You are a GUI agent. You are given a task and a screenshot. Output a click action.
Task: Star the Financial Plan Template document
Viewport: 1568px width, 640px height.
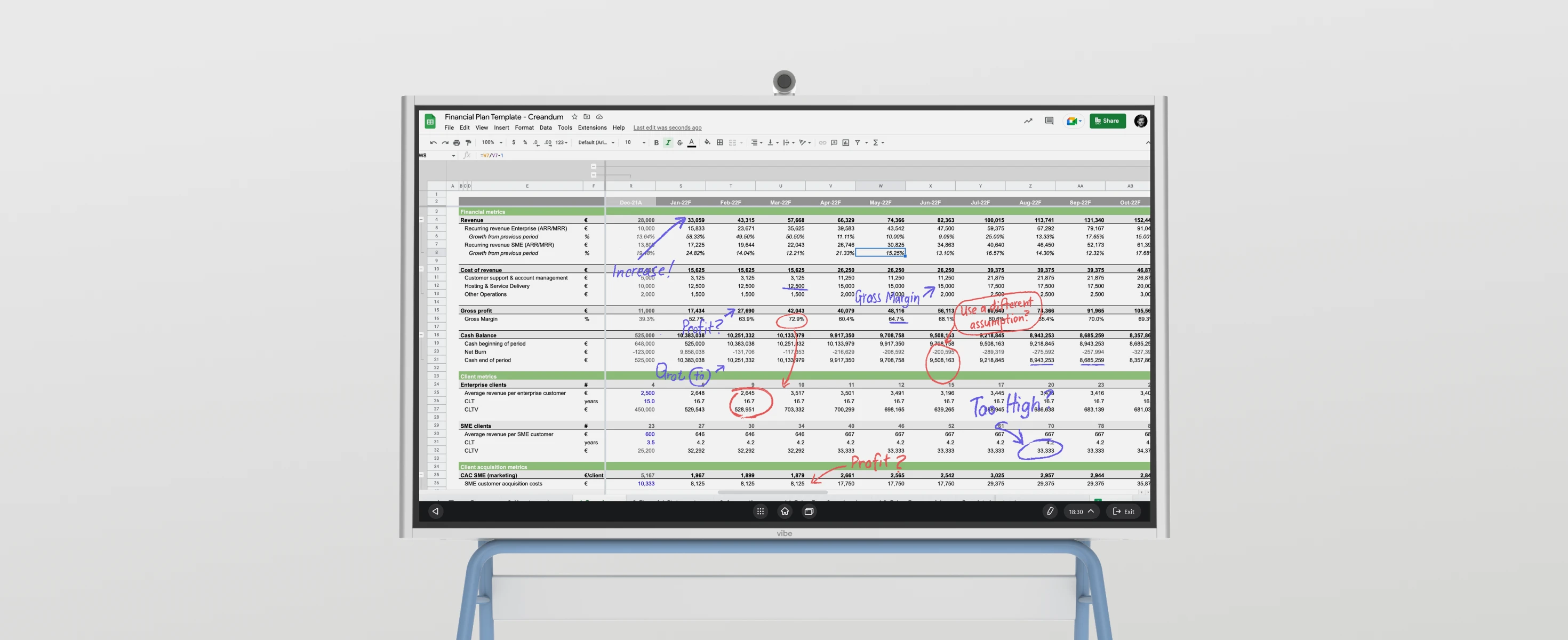point(574,117)
